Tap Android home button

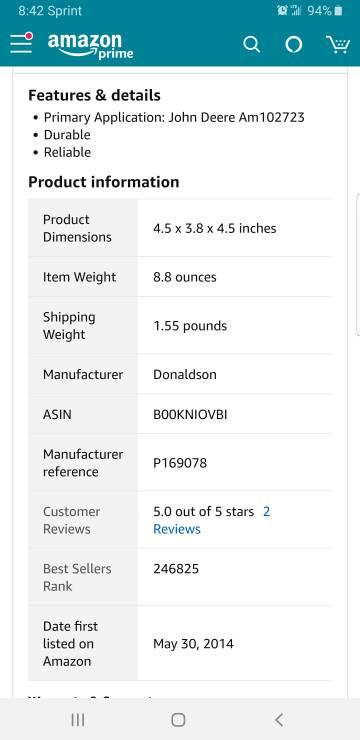tap(178, 720)
